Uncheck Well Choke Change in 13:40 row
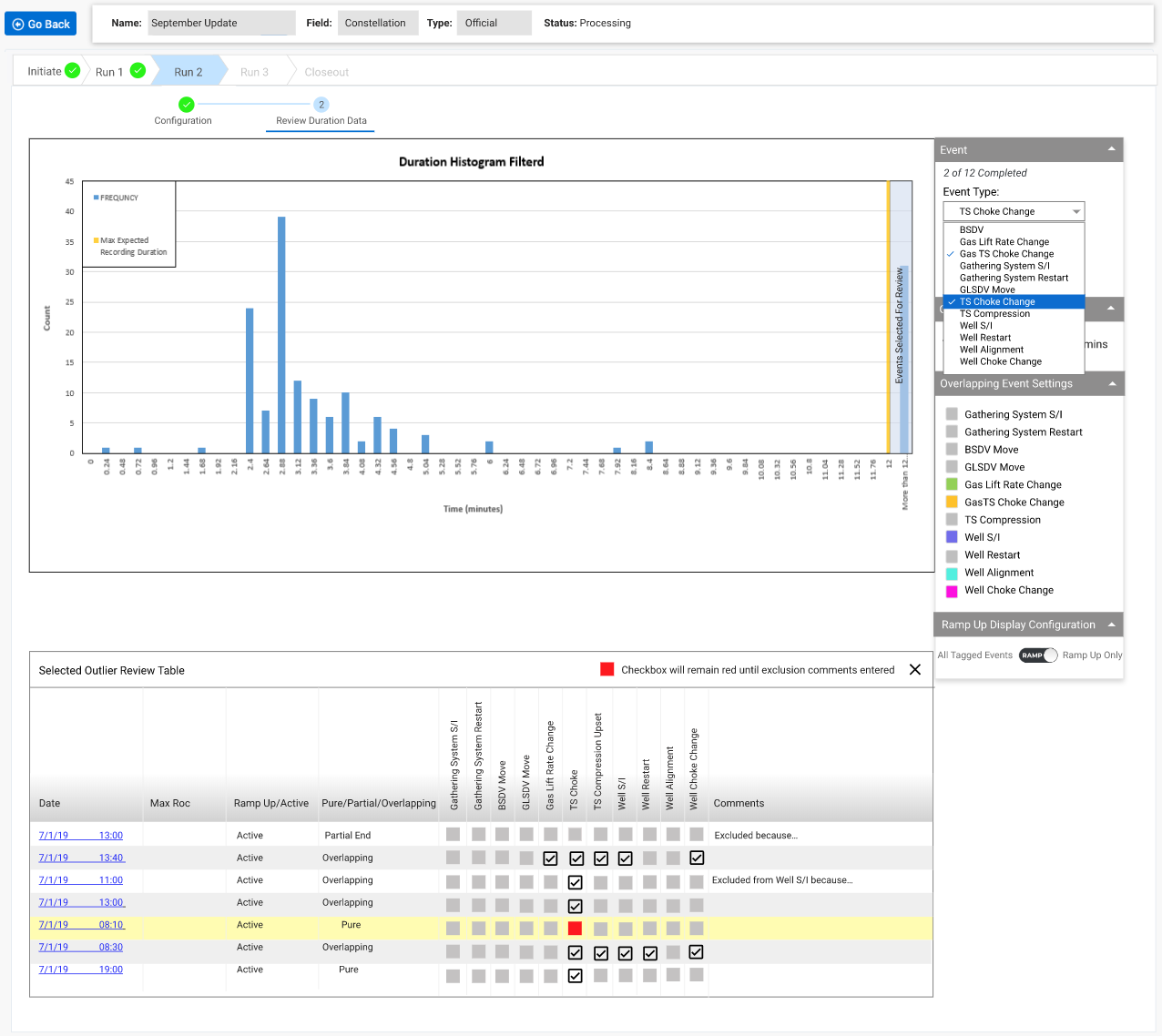The height and width of the screenshot is (1036, 1162). (697, 858)
